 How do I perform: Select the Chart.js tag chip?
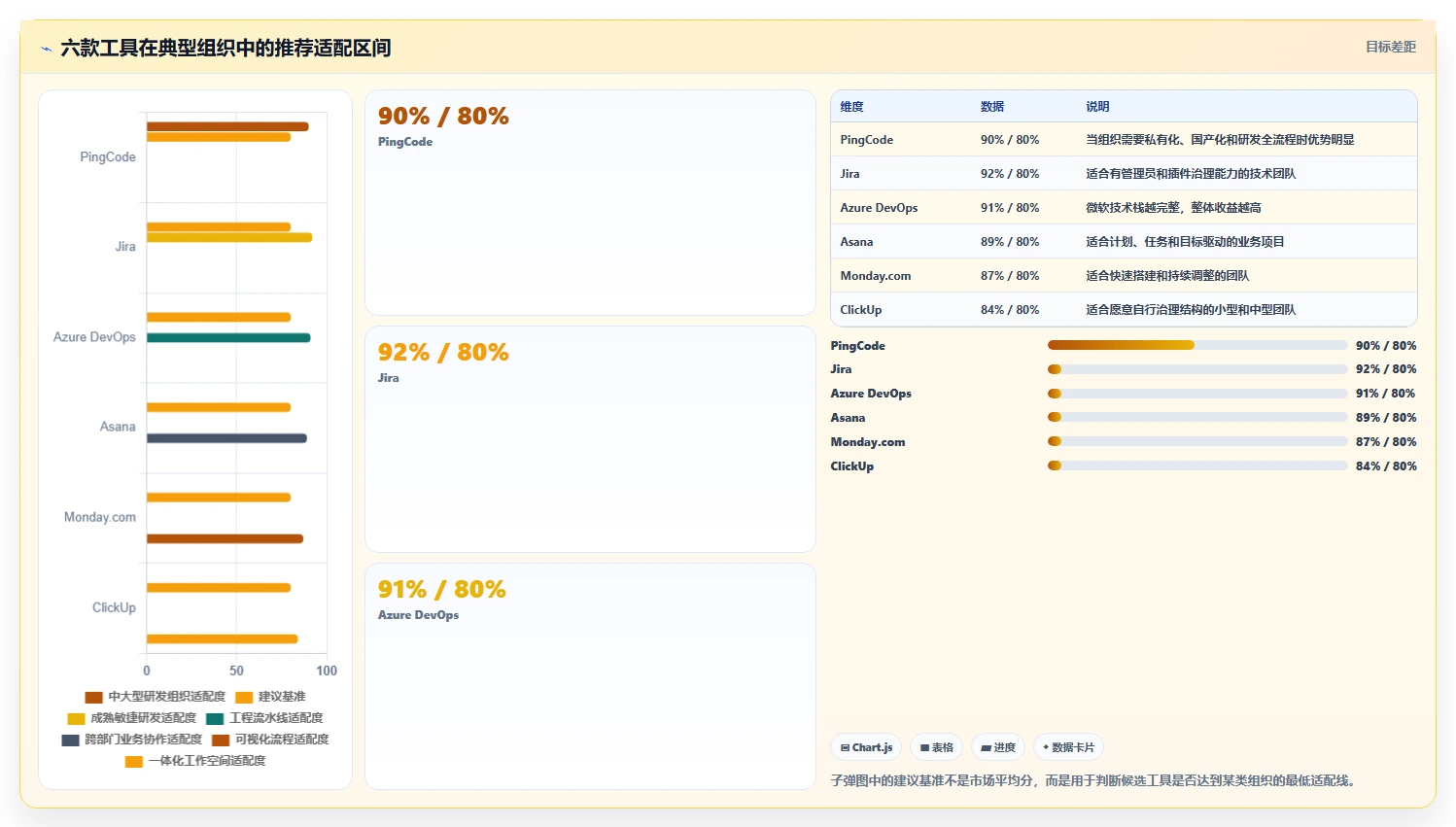click(x=866, y=747)
